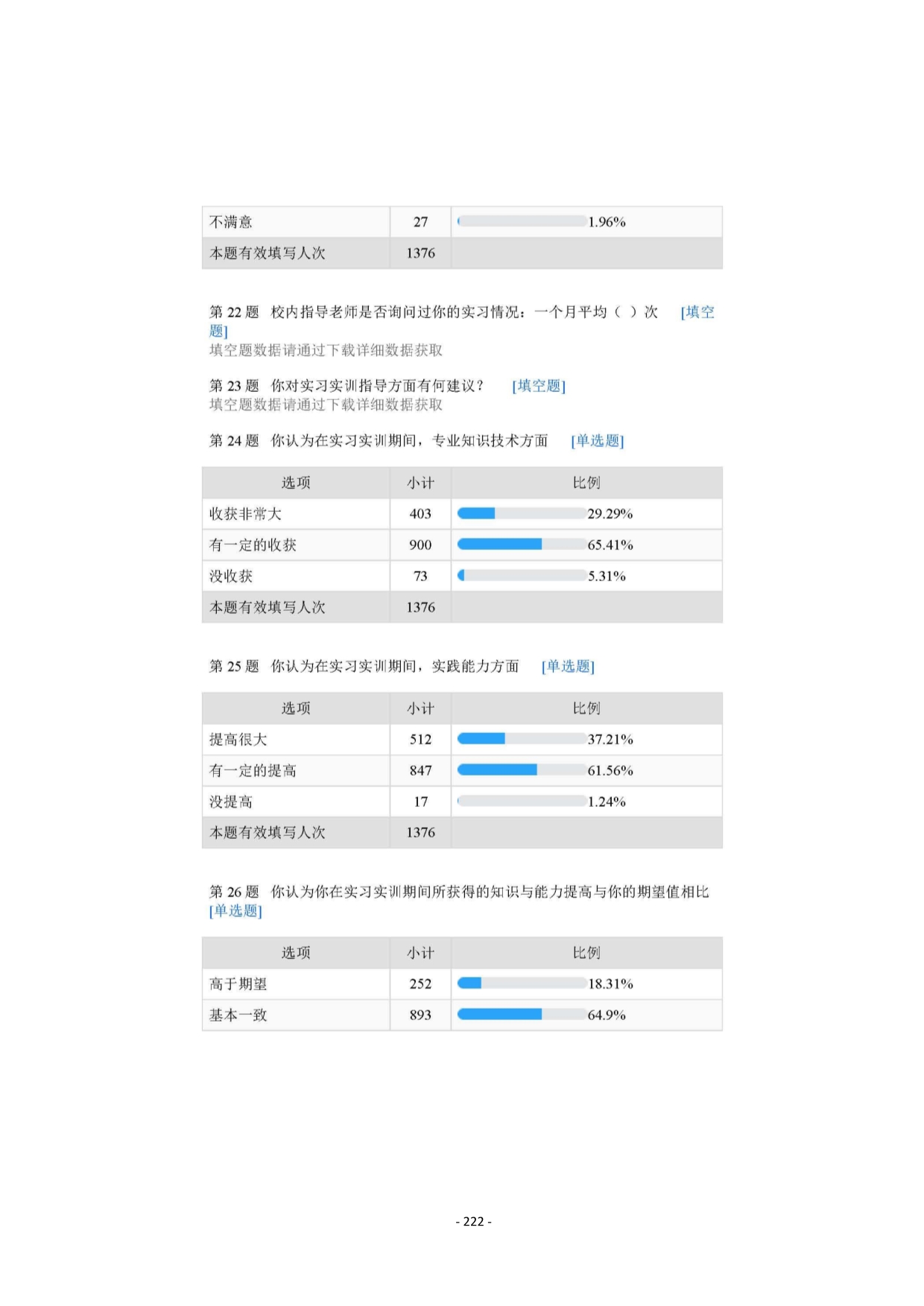Select the 没提高 option cell

pyautogui.click(x=231, y=802)
